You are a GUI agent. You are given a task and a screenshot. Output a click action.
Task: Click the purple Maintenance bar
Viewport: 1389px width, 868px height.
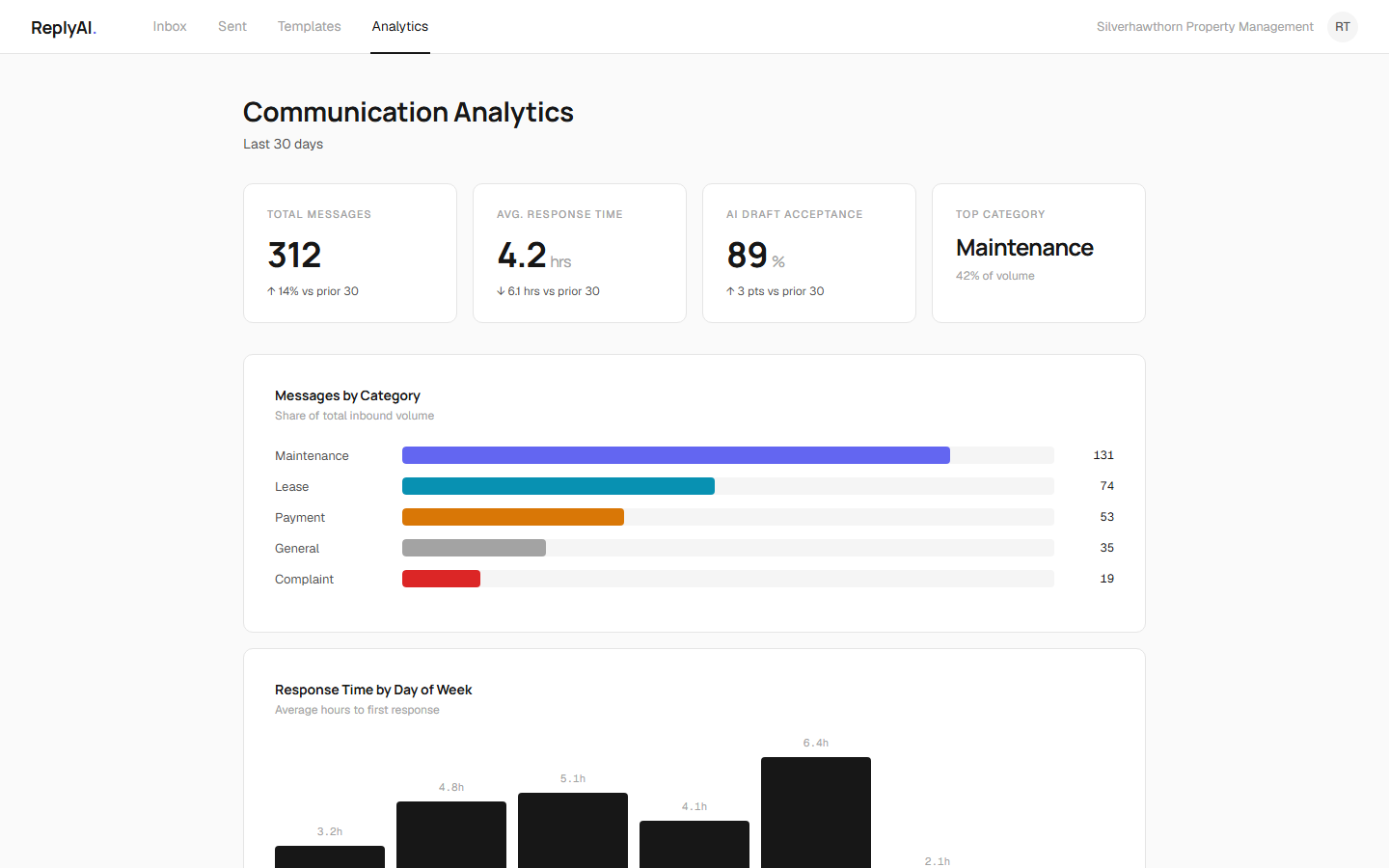[676, 455]
